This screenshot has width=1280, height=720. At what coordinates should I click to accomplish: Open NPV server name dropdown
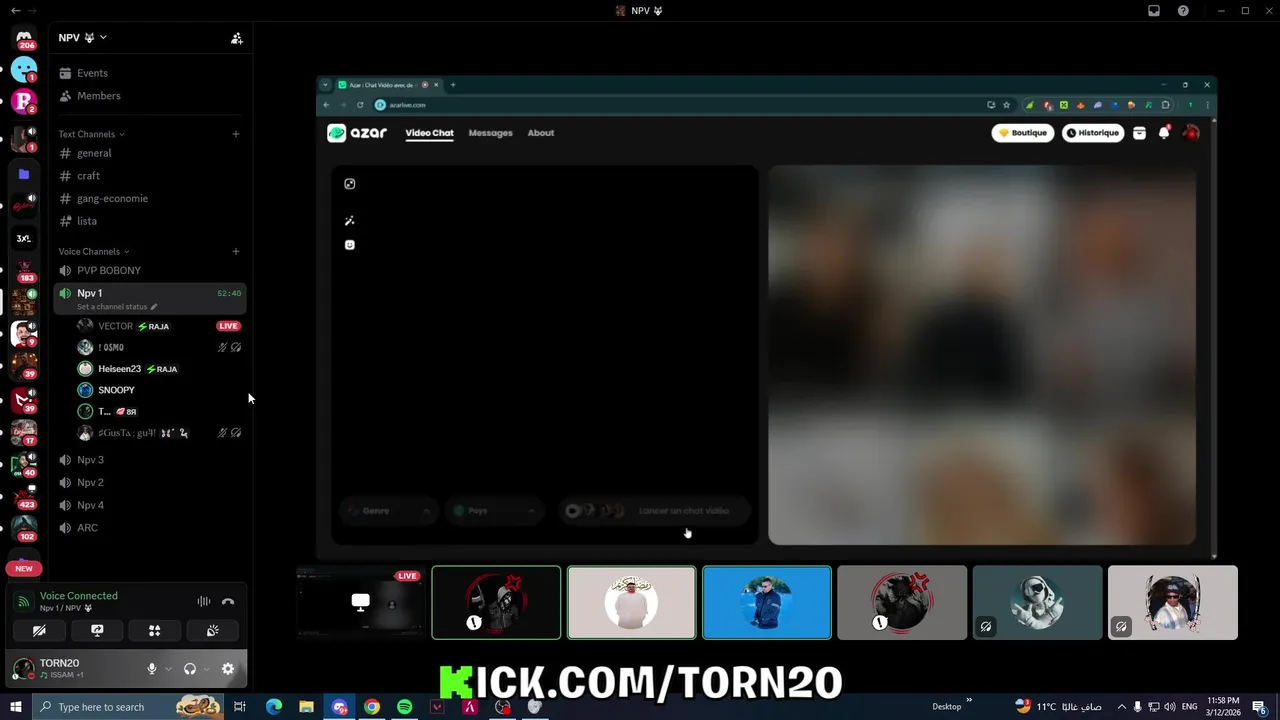click(x=82, y=38)
